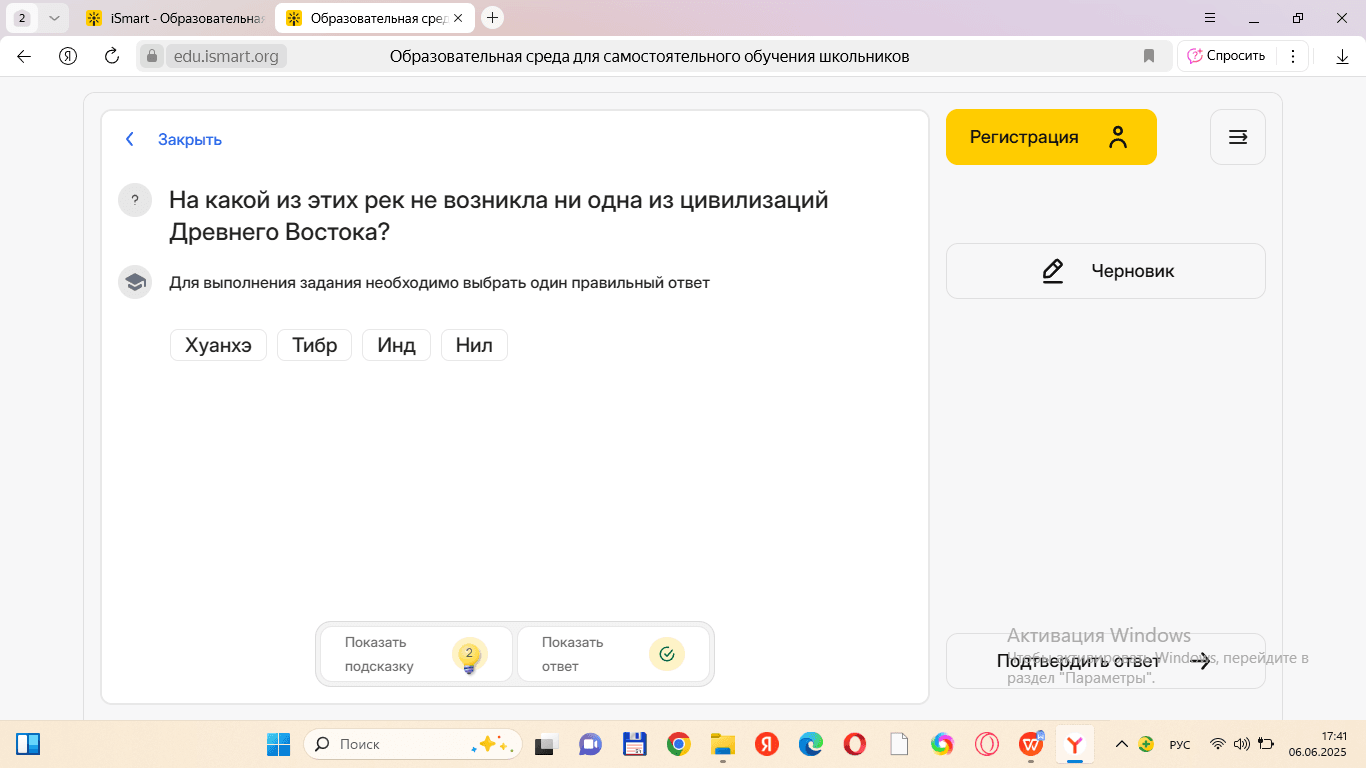Viewport: 1366px width, 768px height.
Task: Pick the Инд answer option
Action: (396, 346)
